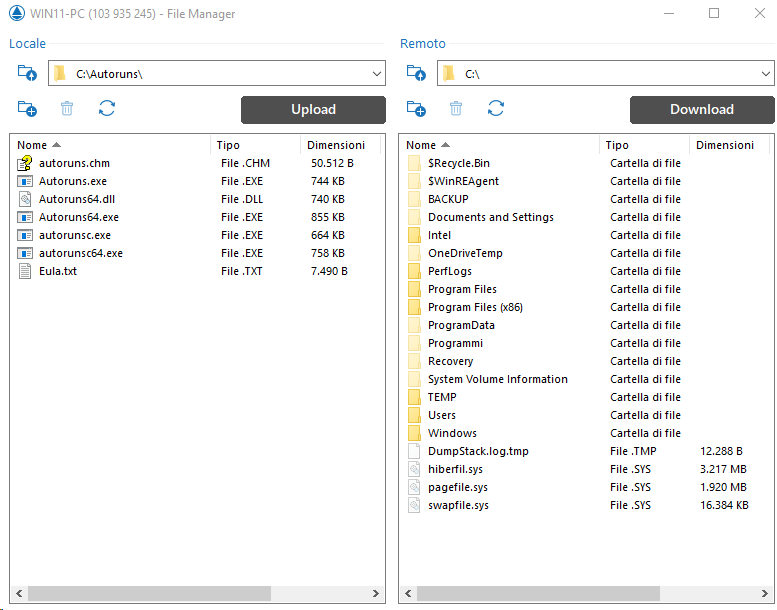Viewport: 777px width, 610px height.
Task: Sort local files by Nome column
Action: 32,145
